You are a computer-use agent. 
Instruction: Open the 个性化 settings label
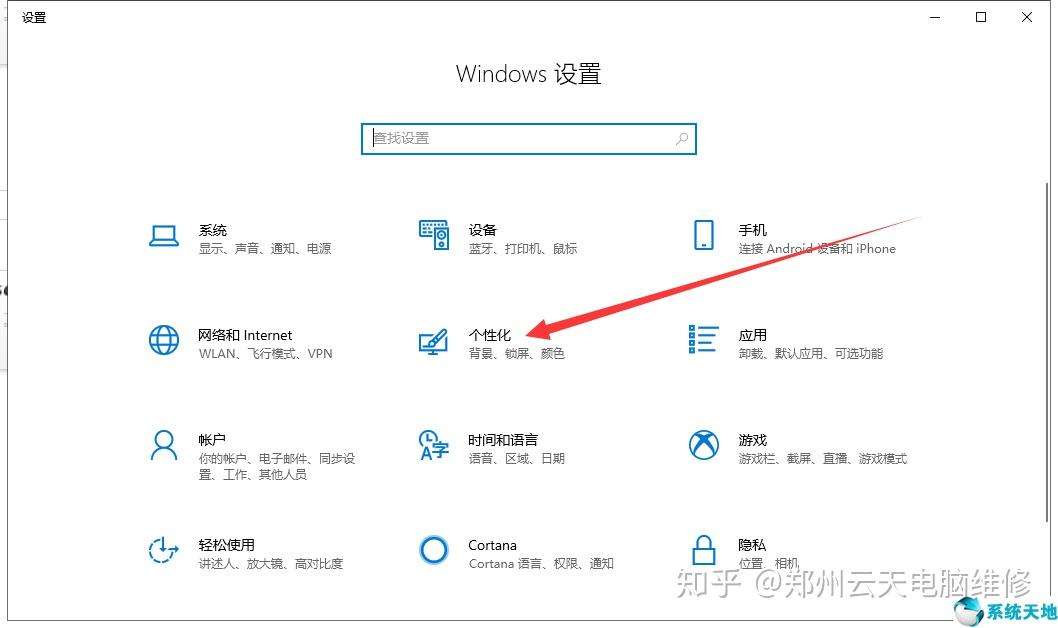point(490,335)
